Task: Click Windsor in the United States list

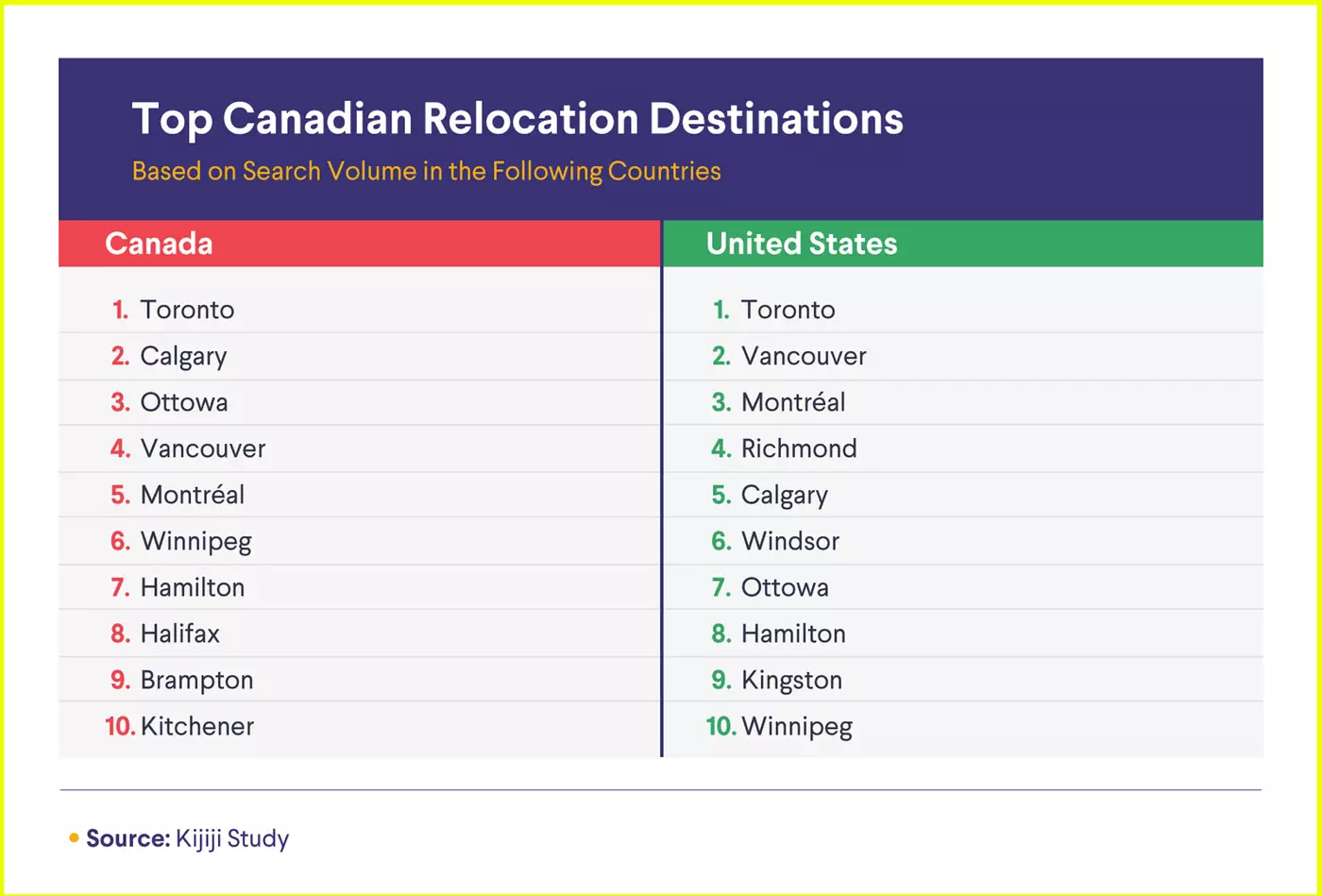Action: (x=789, y=541)
